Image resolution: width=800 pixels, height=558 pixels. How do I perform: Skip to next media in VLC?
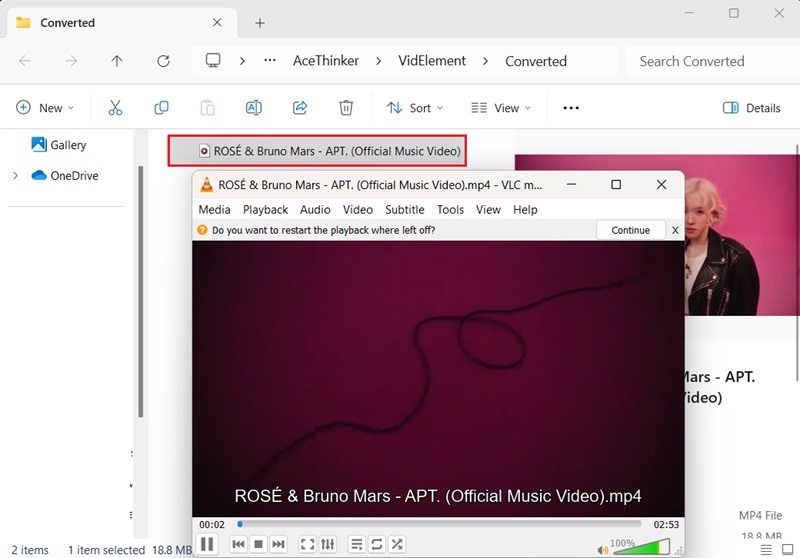pyautogui.click(x=278, y=544)
